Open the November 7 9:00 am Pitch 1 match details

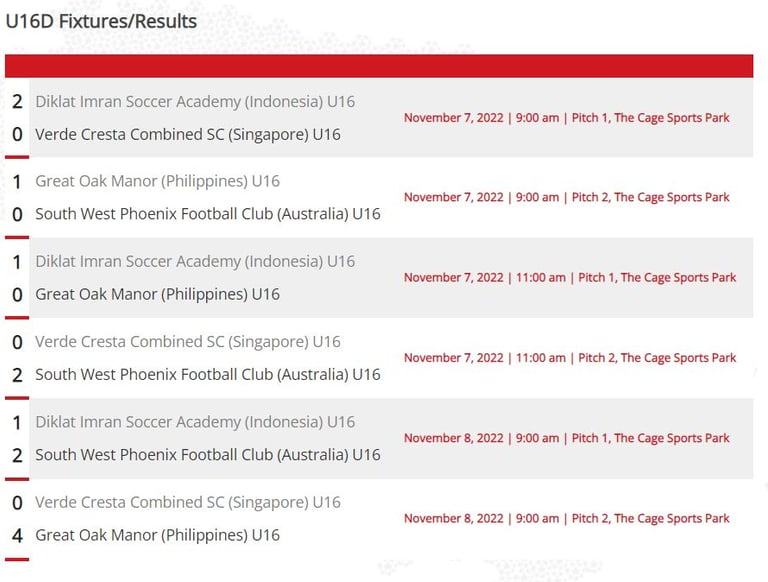[567, 118]
